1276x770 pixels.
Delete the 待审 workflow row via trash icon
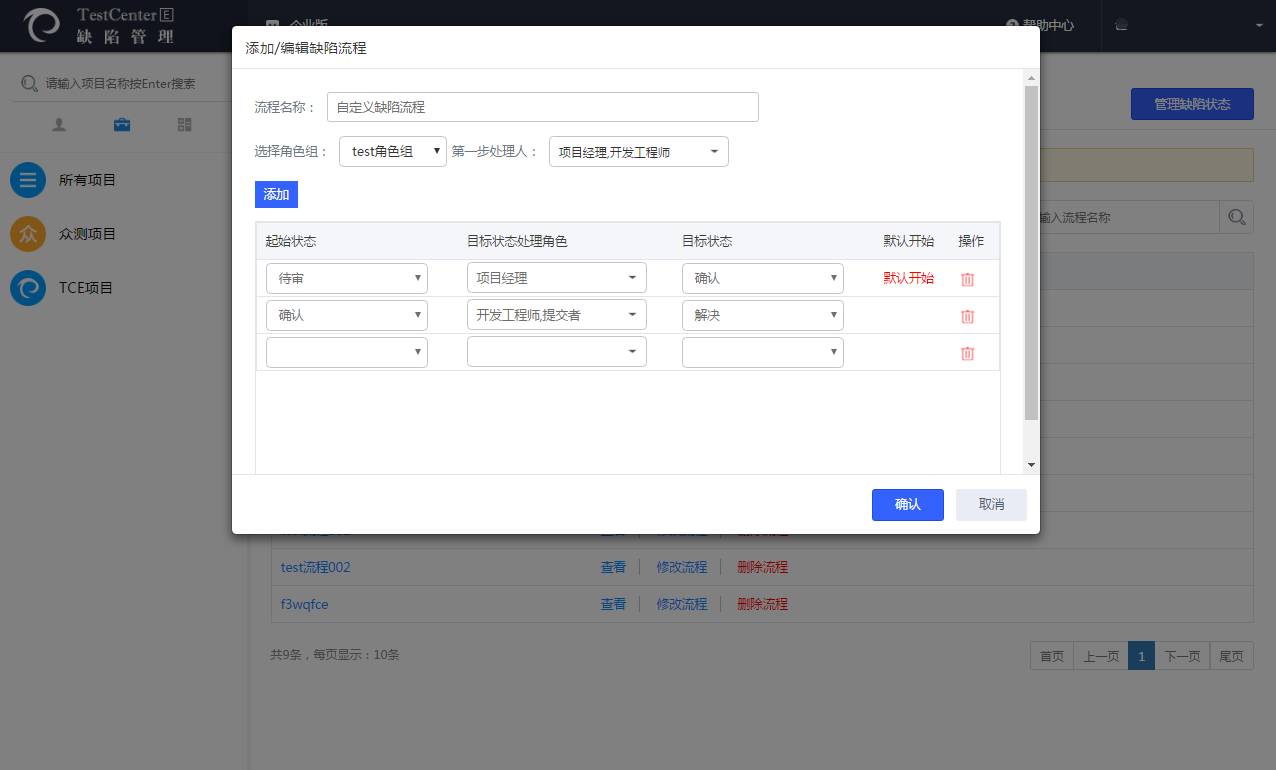pos(967,279)
